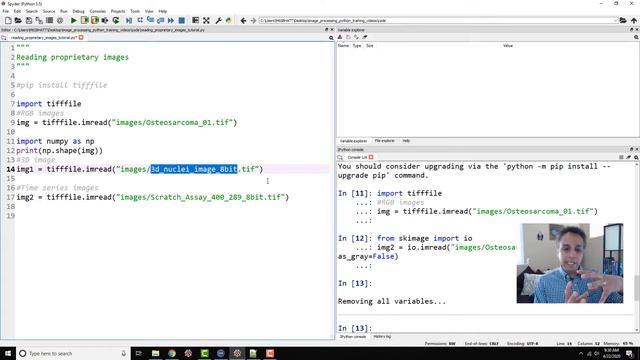The image size is (640, 360).
Task: Open the PYTHONPATH manager
Action: point(229,20)
